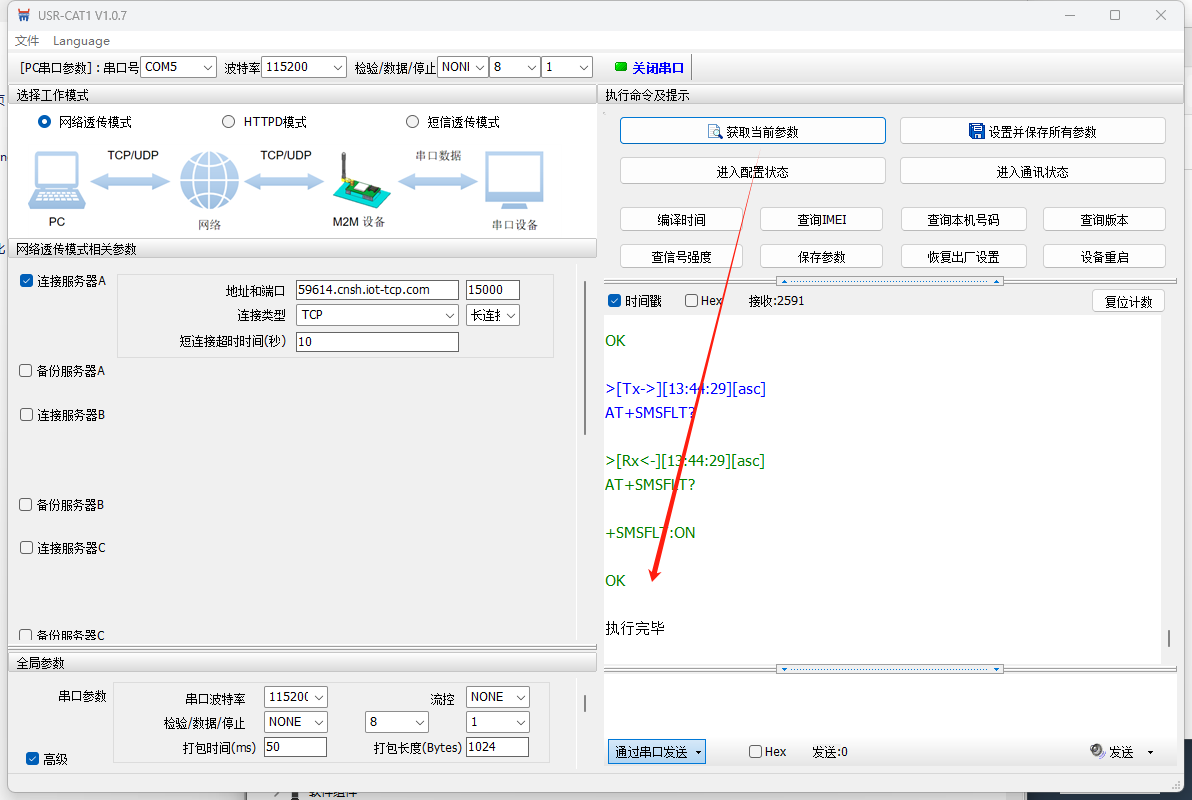The height and width of the screenshot is (800, 1192).
Task: Toggle the 时间戳 checkbox
Action: (x=615, y=301)
